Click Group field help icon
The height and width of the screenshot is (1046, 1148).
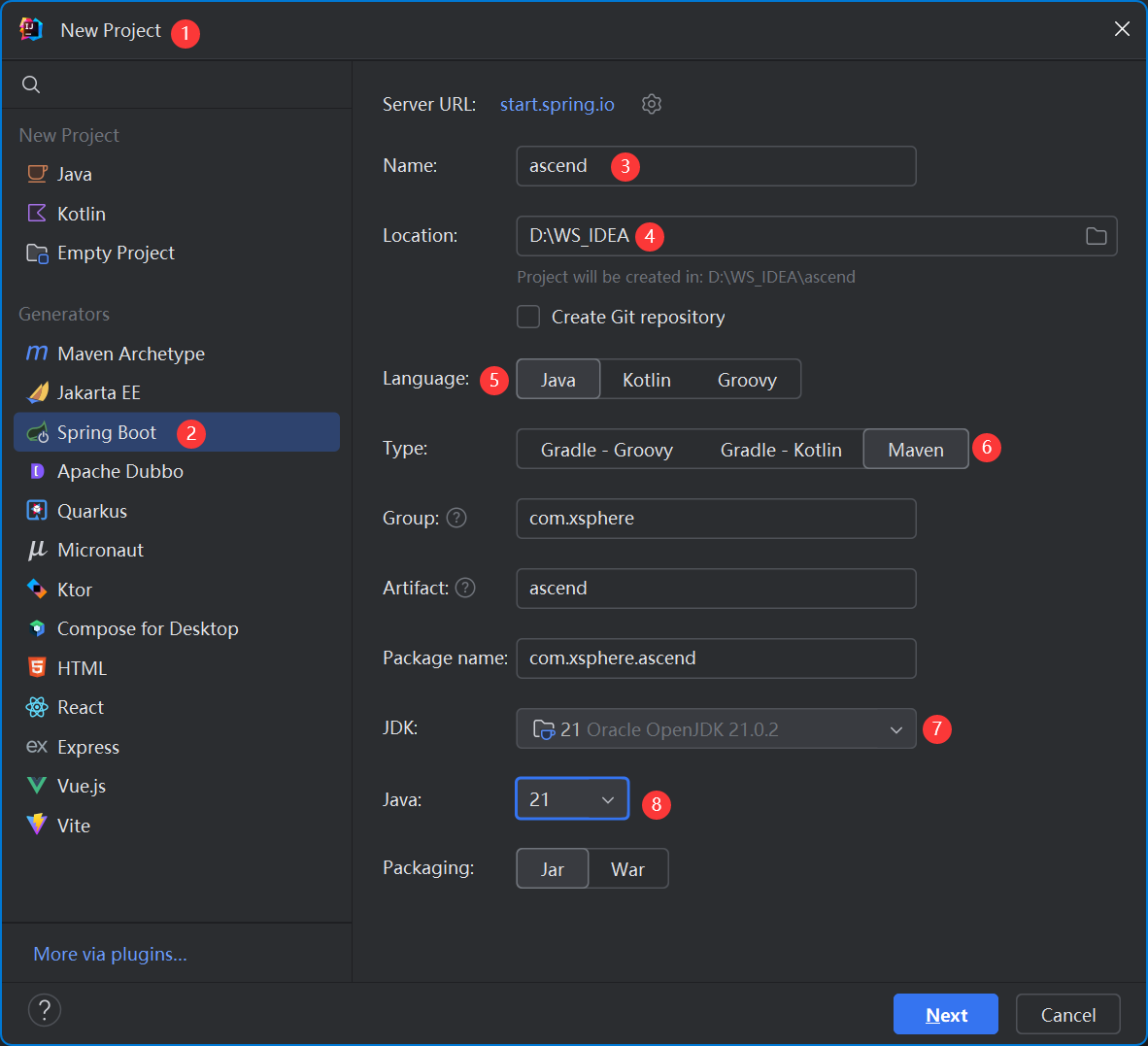[x=456, y=518]
